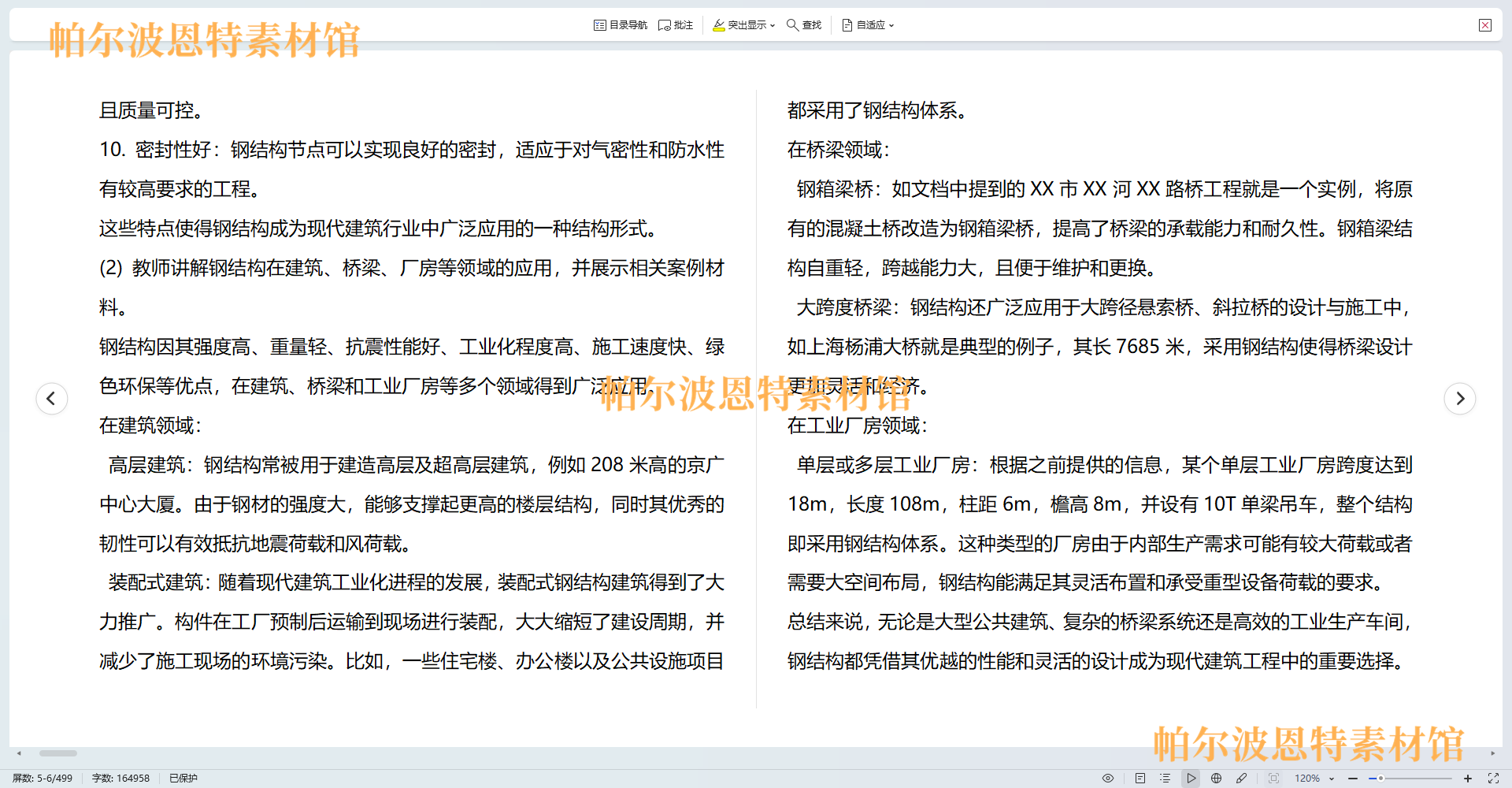Open the 目录导航 table of contents panel
Viewport: 1512px width, 788px height.
pyautogui.click(x=621, y=25)
